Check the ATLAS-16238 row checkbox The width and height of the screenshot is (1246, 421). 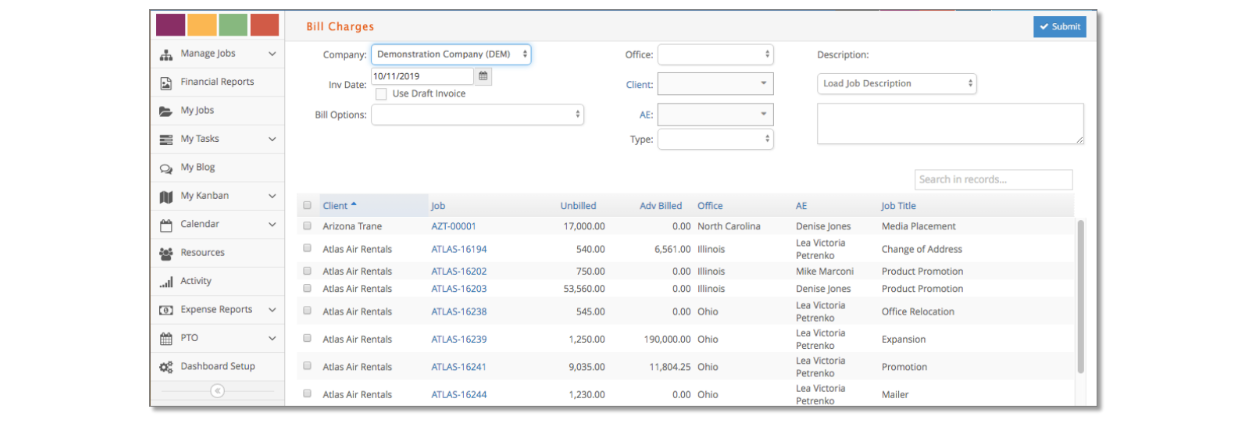(307, 311)
